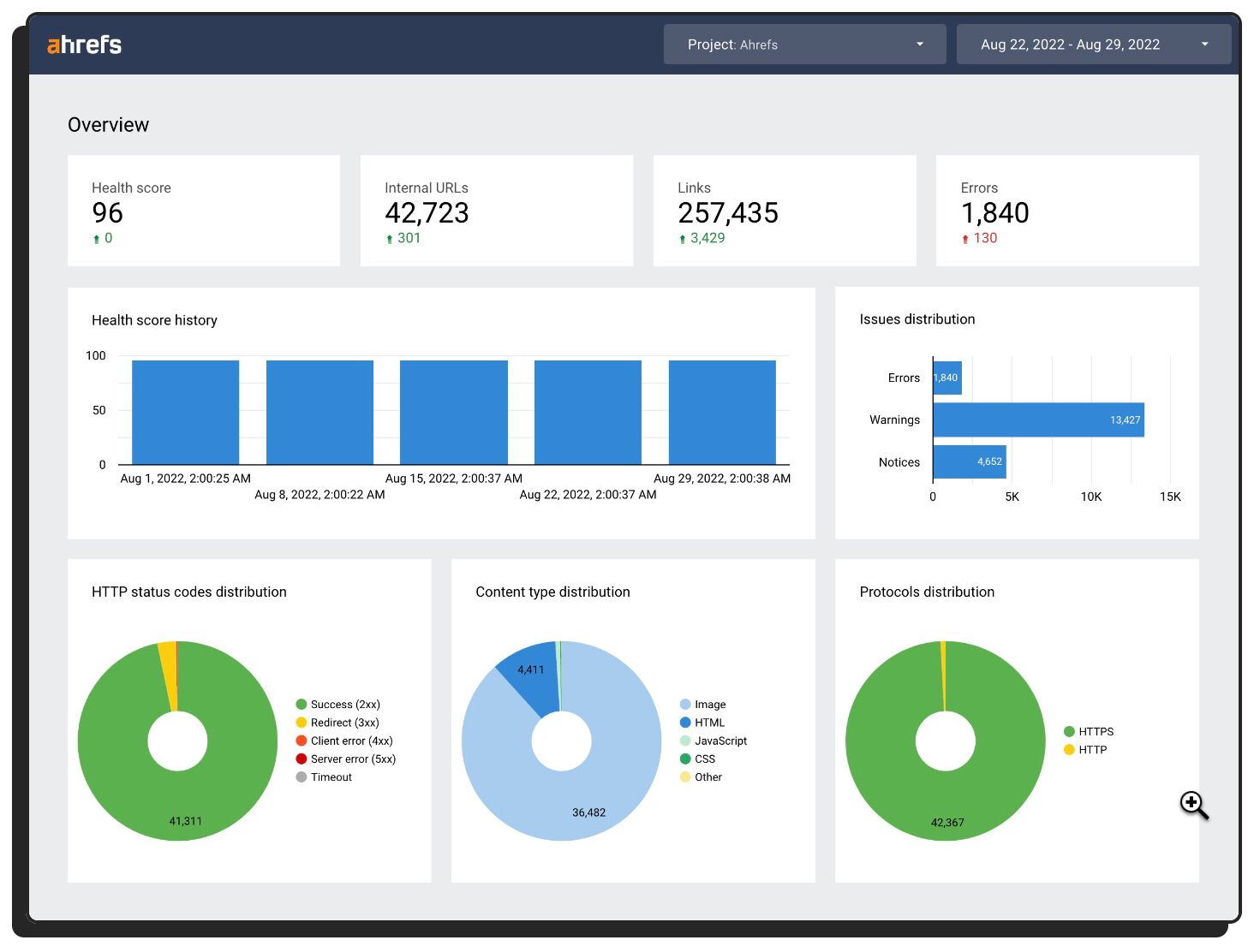The image size is (1254, 952).
Task: Click the HTML legend color dot
Action: coord(685,723)
